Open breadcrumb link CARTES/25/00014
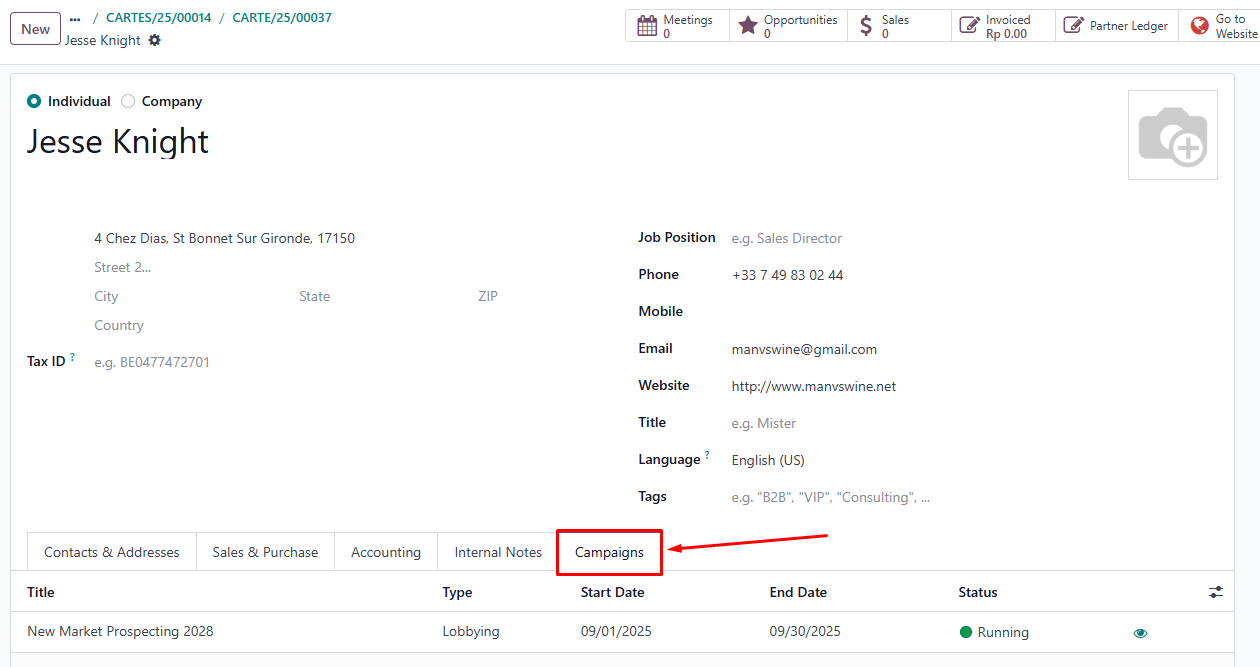This screenshot has height=667, width=1260. (x=158, y=18)
